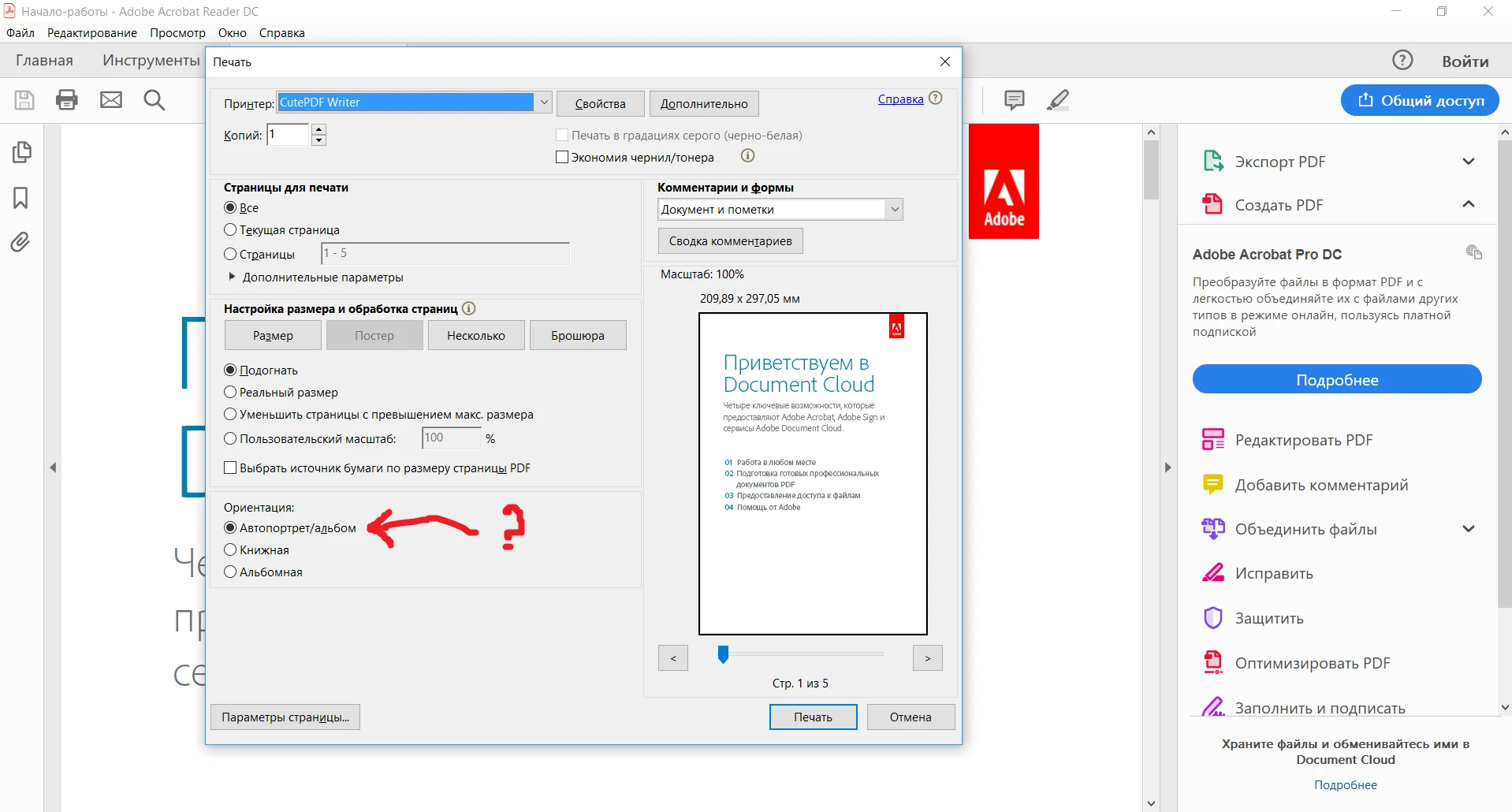Check Выбрать источник бумаги по размеру страницы

point(230,467)
